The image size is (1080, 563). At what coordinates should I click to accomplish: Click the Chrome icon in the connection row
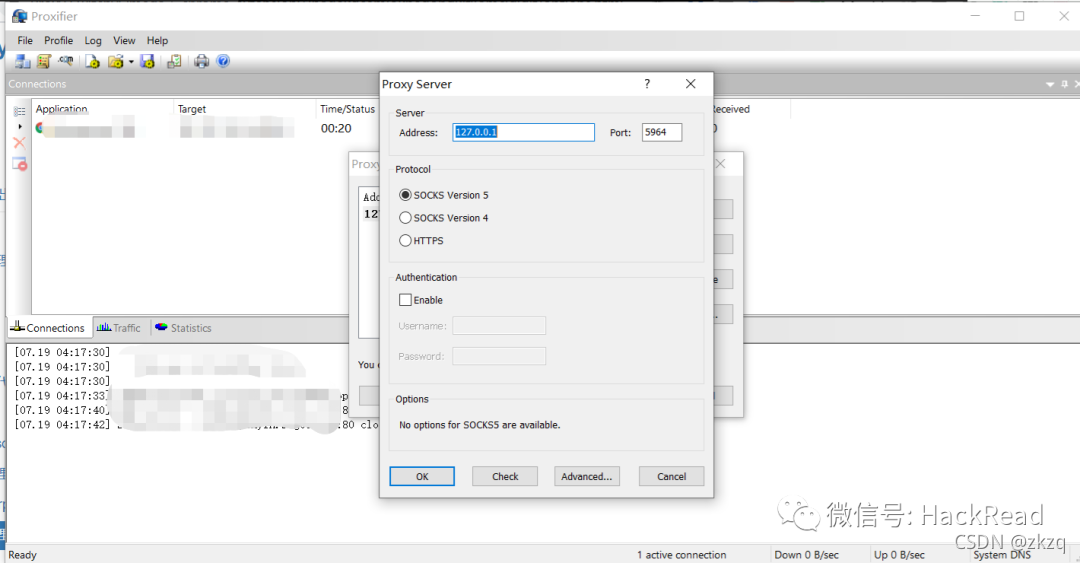pos(40,128)
